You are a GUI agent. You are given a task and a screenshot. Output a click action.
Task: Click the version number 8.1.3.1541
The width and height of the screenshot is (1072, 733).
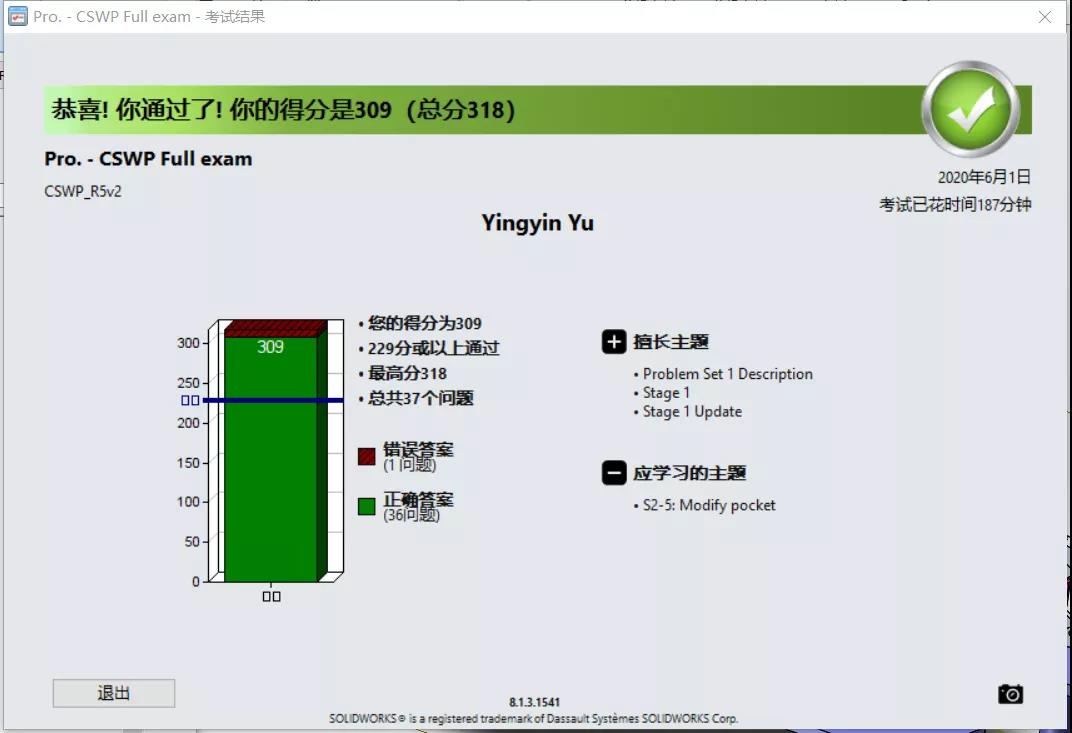(534, 703)
